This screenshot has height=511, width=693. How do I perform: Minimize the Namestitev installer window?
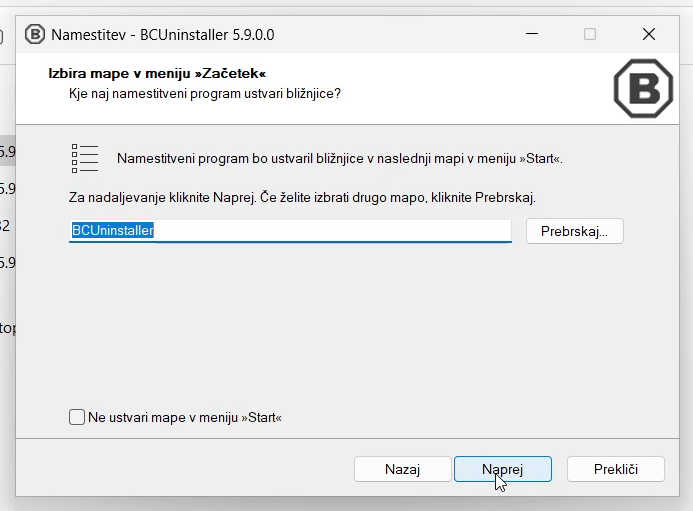tap(531, 34)
